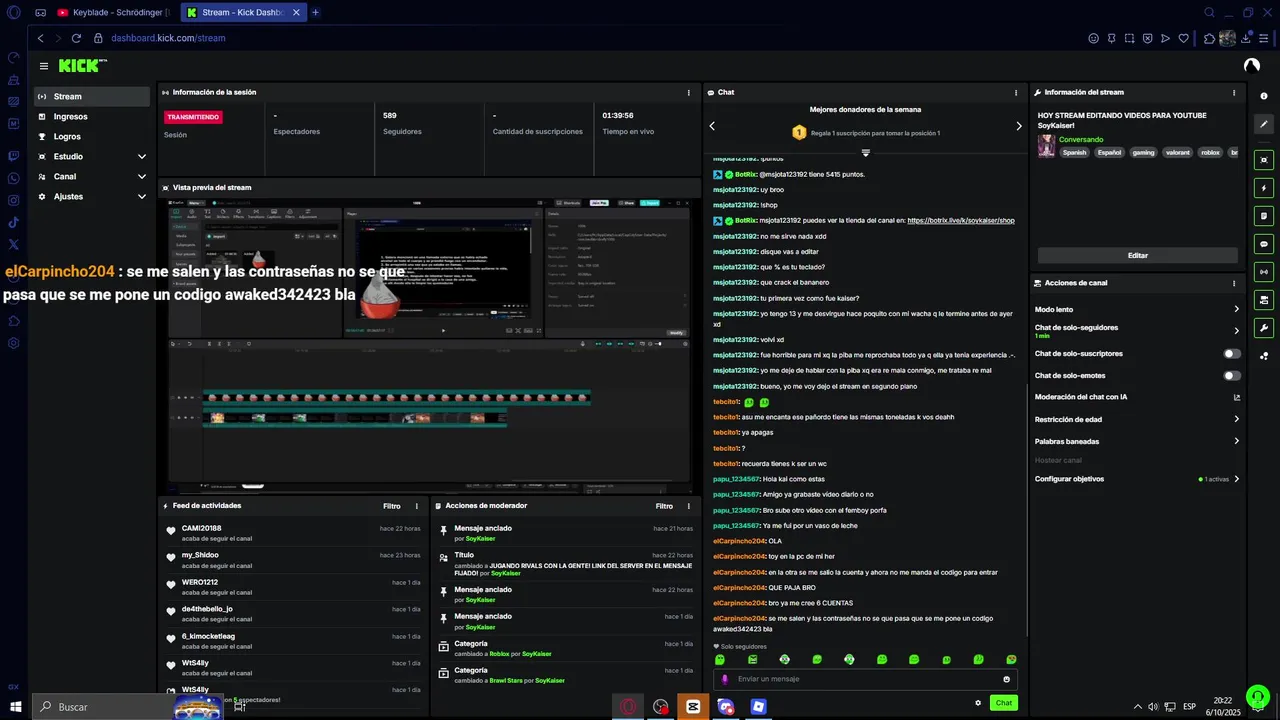Click the stream preview thumbnail
1280x720 pixels.
click(429, 344)
